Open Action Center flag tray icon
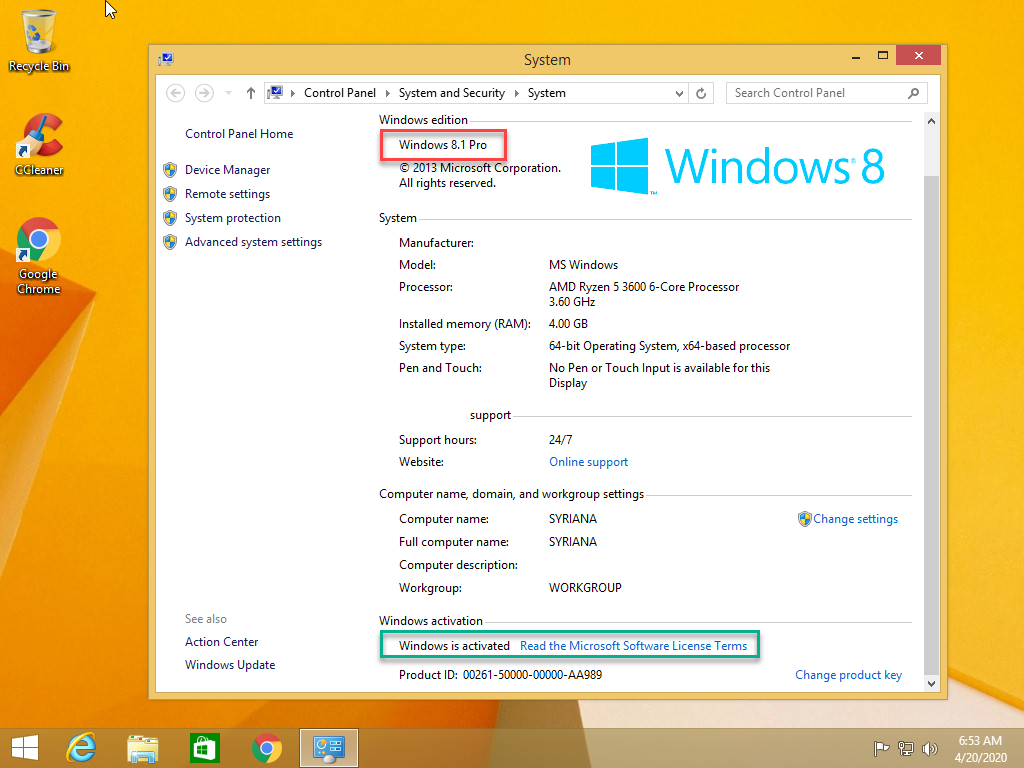Screen dimensions: 1024x768 pos(882,748)
